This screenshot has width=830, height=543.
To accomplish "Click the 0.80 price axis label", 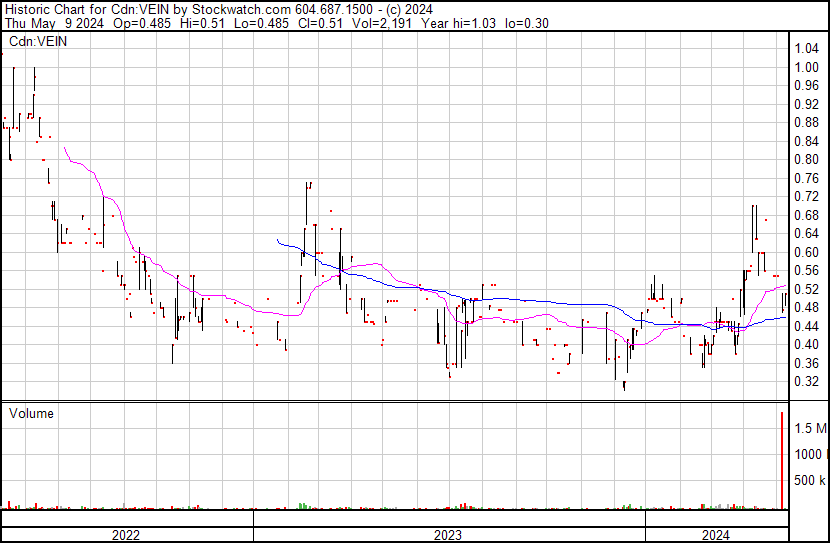I will click(x=807, y=159).
